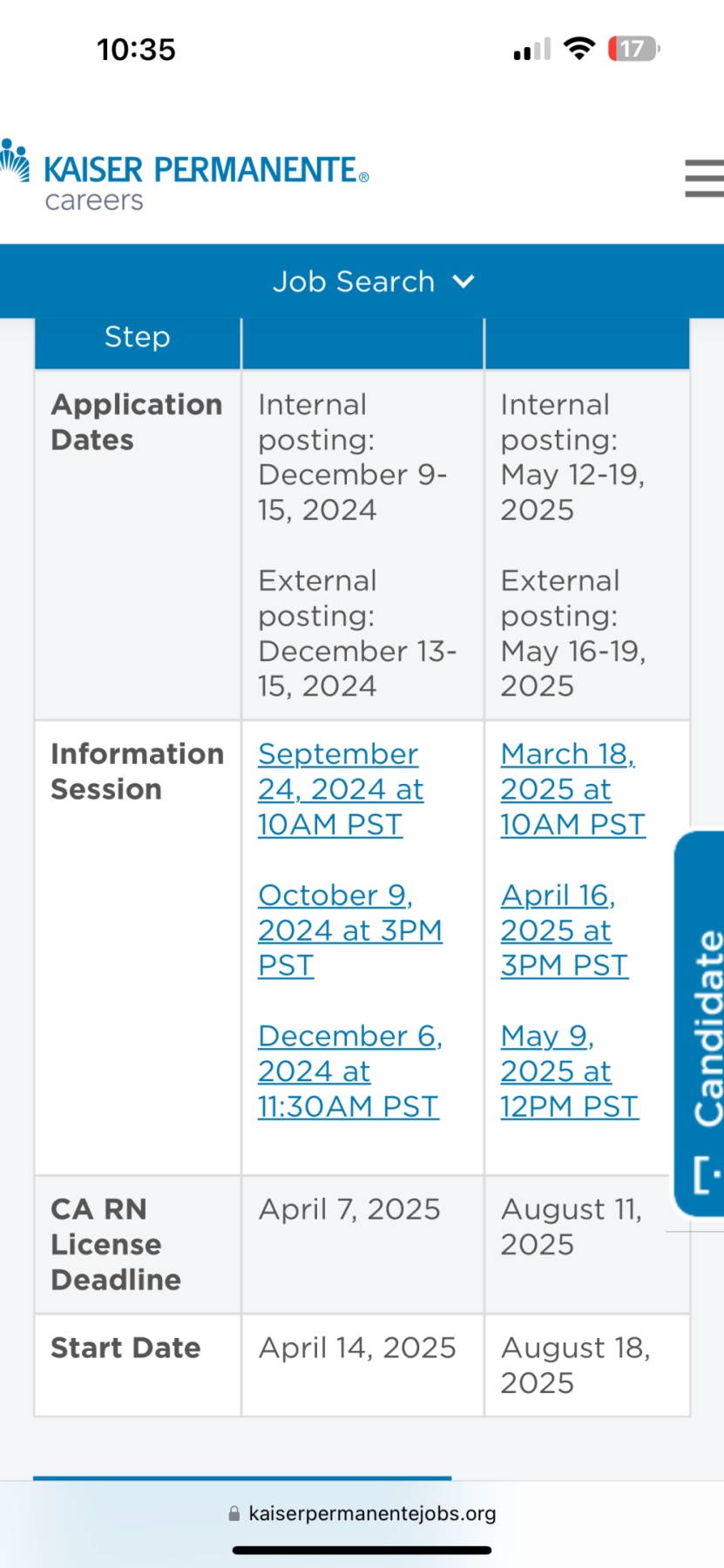Tap the Step table column header
724x1568 pixels.
point(138,337)
